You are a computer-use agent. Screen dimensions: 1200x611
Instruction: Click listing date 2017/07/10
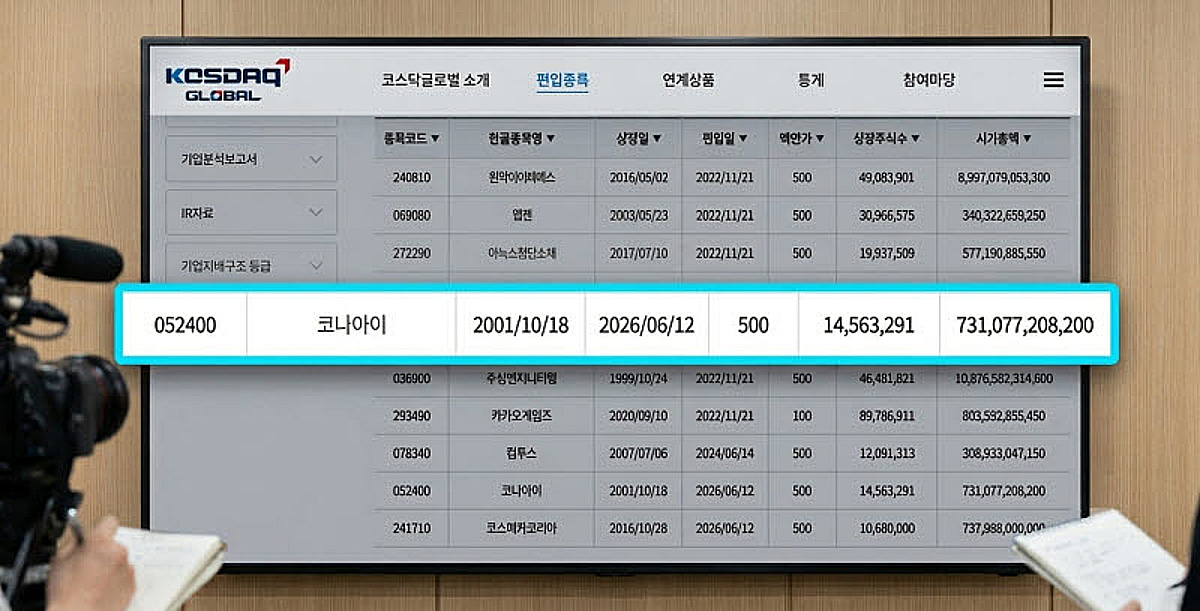[x=639, y=253]
